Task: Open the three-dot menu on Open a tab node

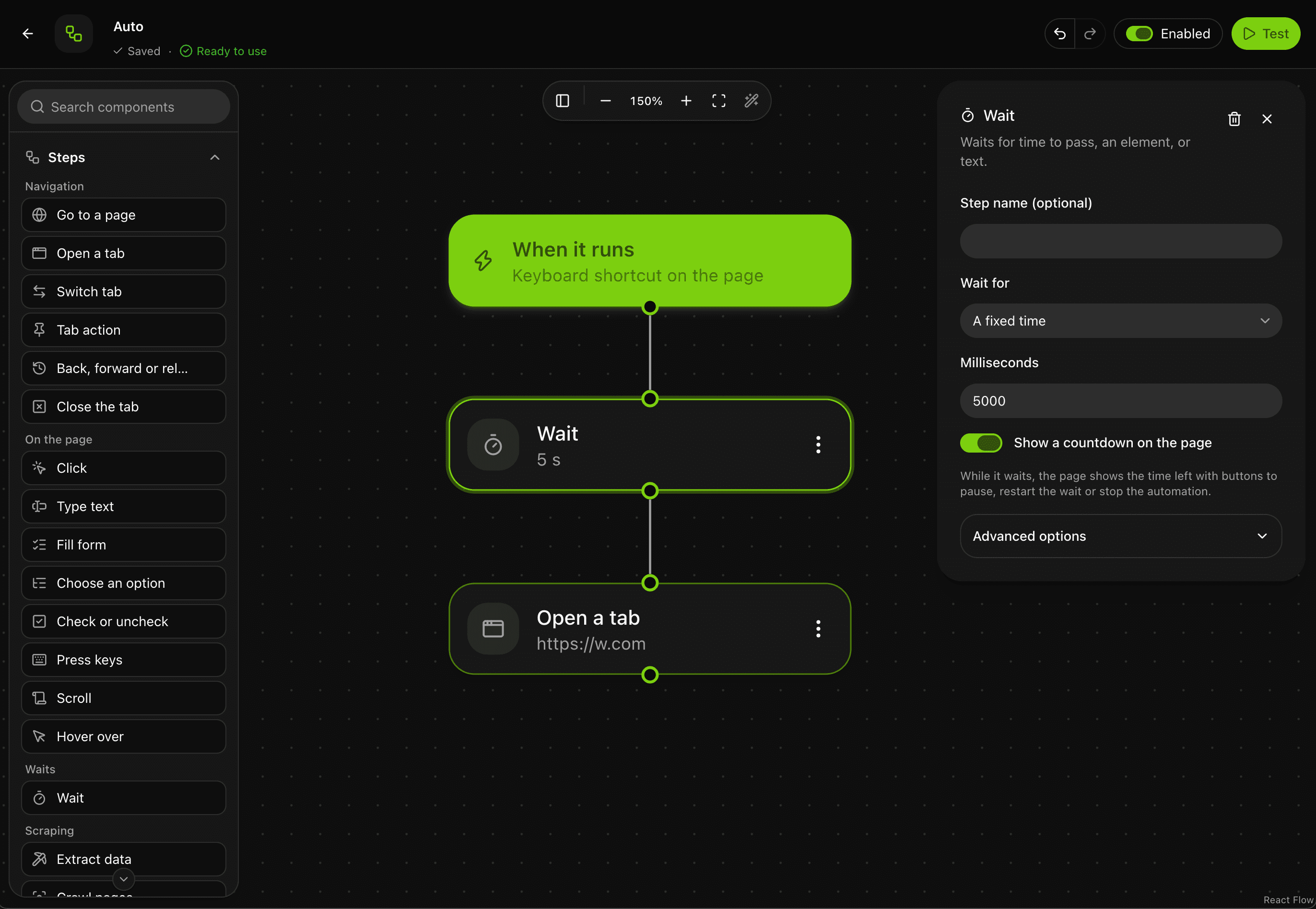Action: 818,629
